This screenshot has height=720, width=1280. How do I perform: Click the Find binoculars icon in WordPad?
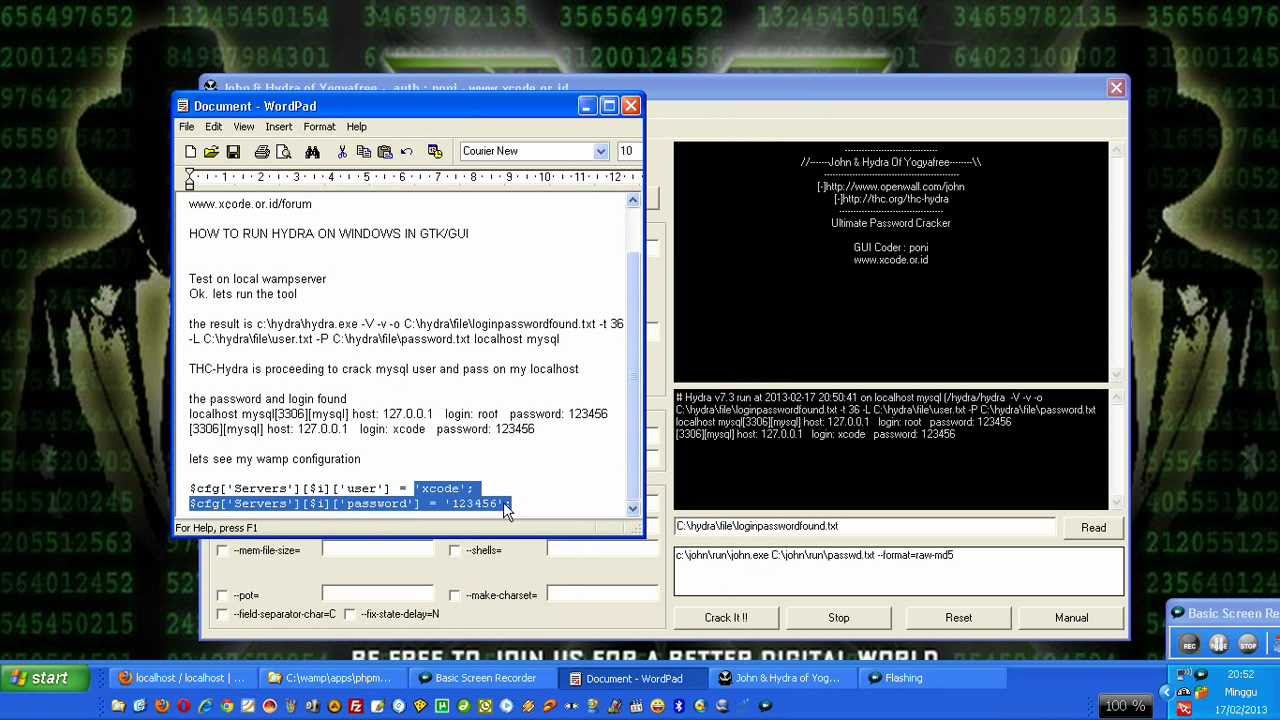[x=312, y=151]
